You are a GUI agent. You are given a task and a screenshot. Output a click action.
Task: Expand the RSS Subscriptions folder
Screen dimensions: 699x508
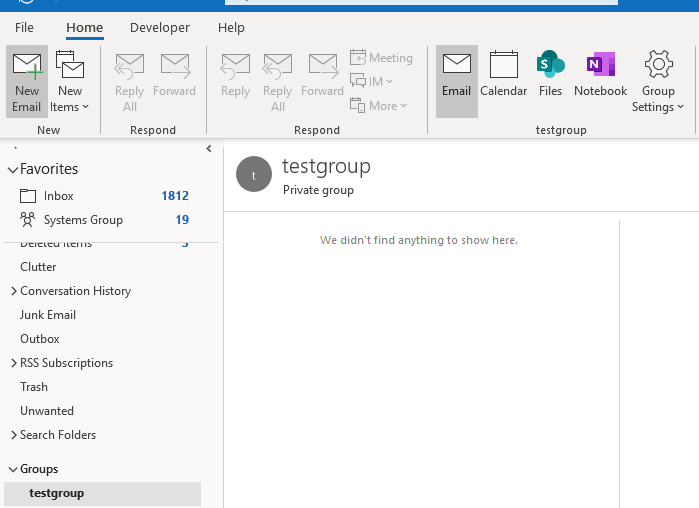(x=13, y=363)
